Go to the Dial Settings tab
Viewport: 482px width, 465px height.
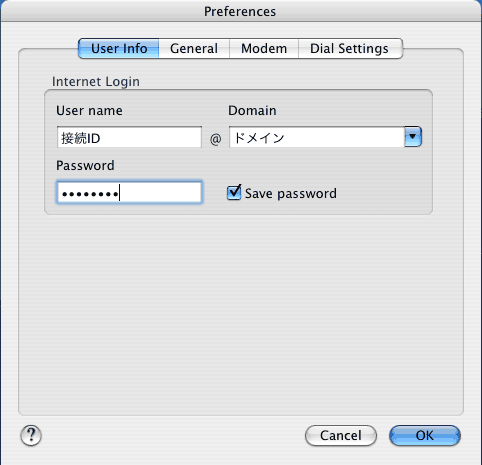[350, 49]
